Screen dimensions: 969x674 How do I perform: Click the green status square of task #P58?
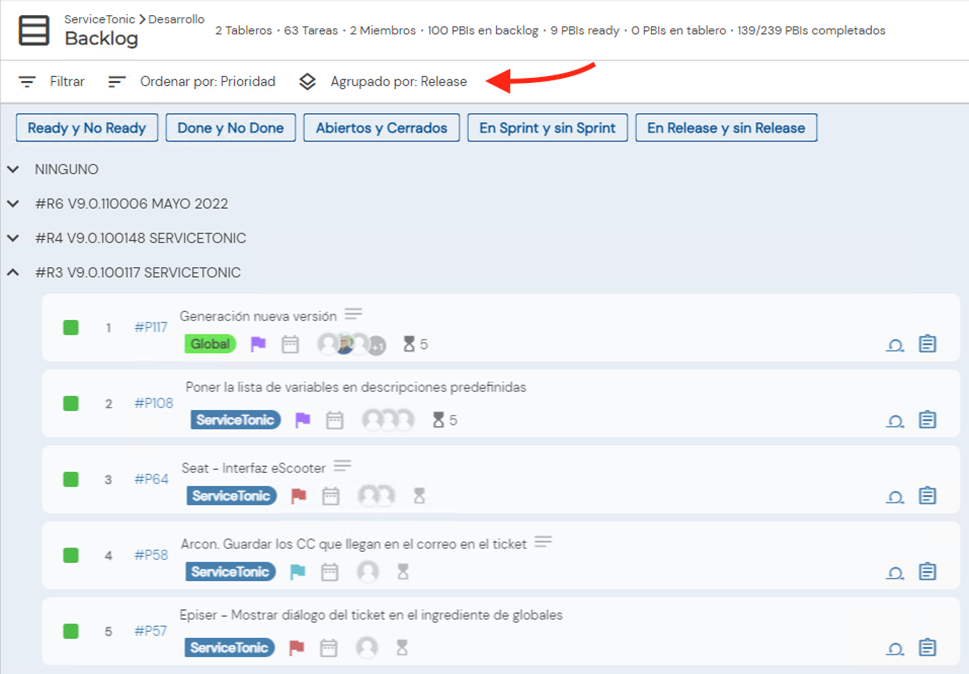[71, 555]
